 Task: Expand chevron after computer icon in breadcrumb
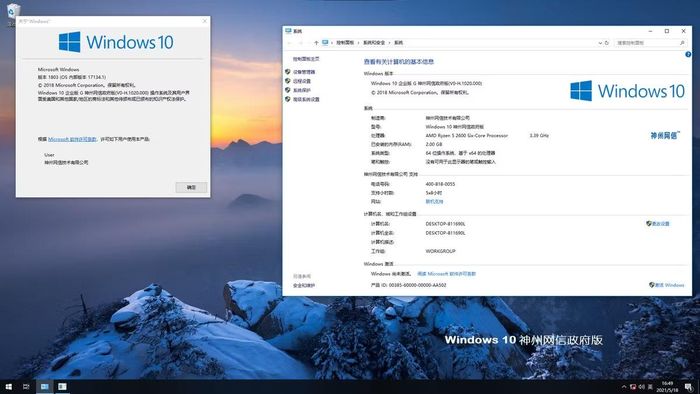332,43
